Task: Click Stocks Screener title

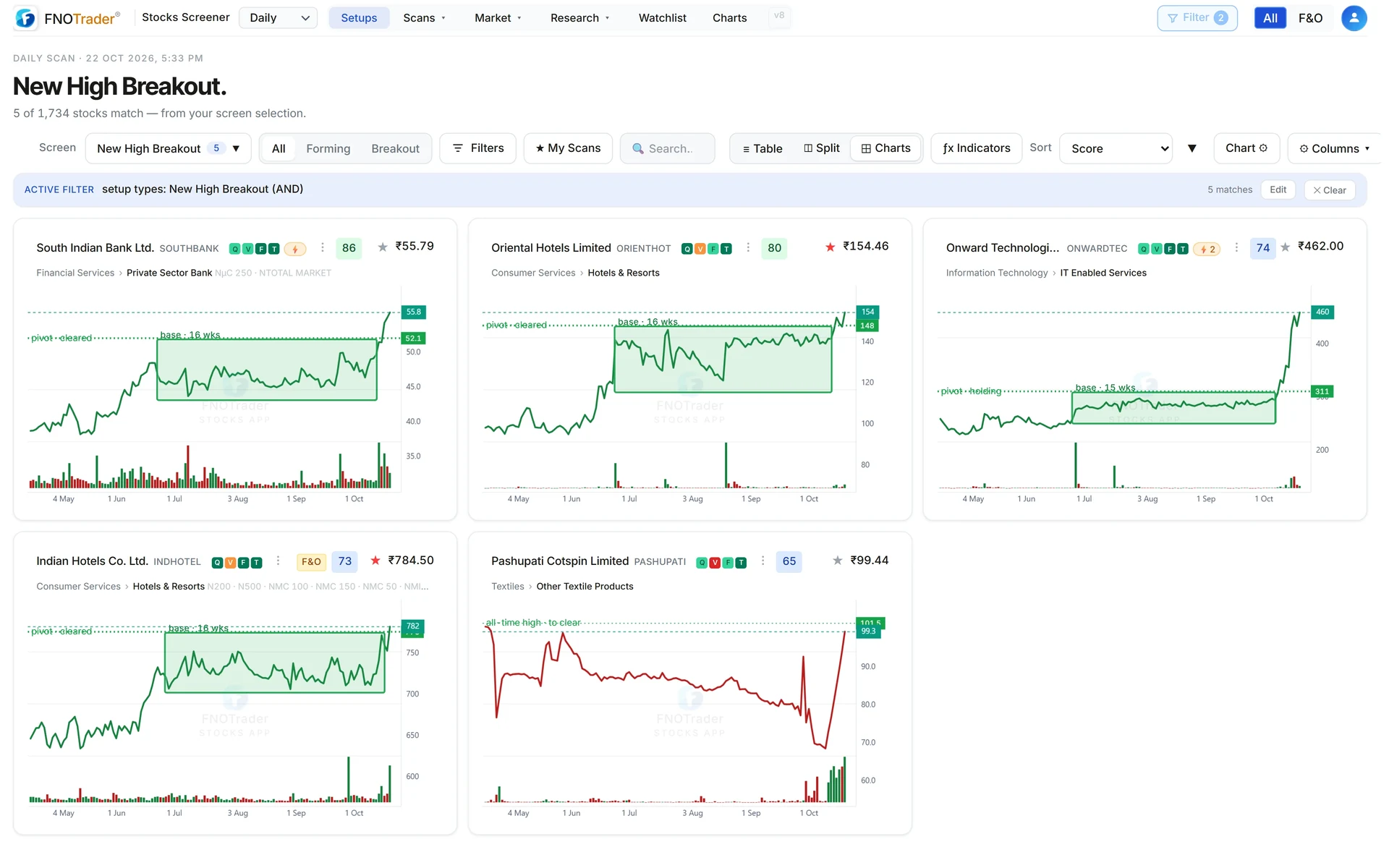Action: click(x=186, y=17)
